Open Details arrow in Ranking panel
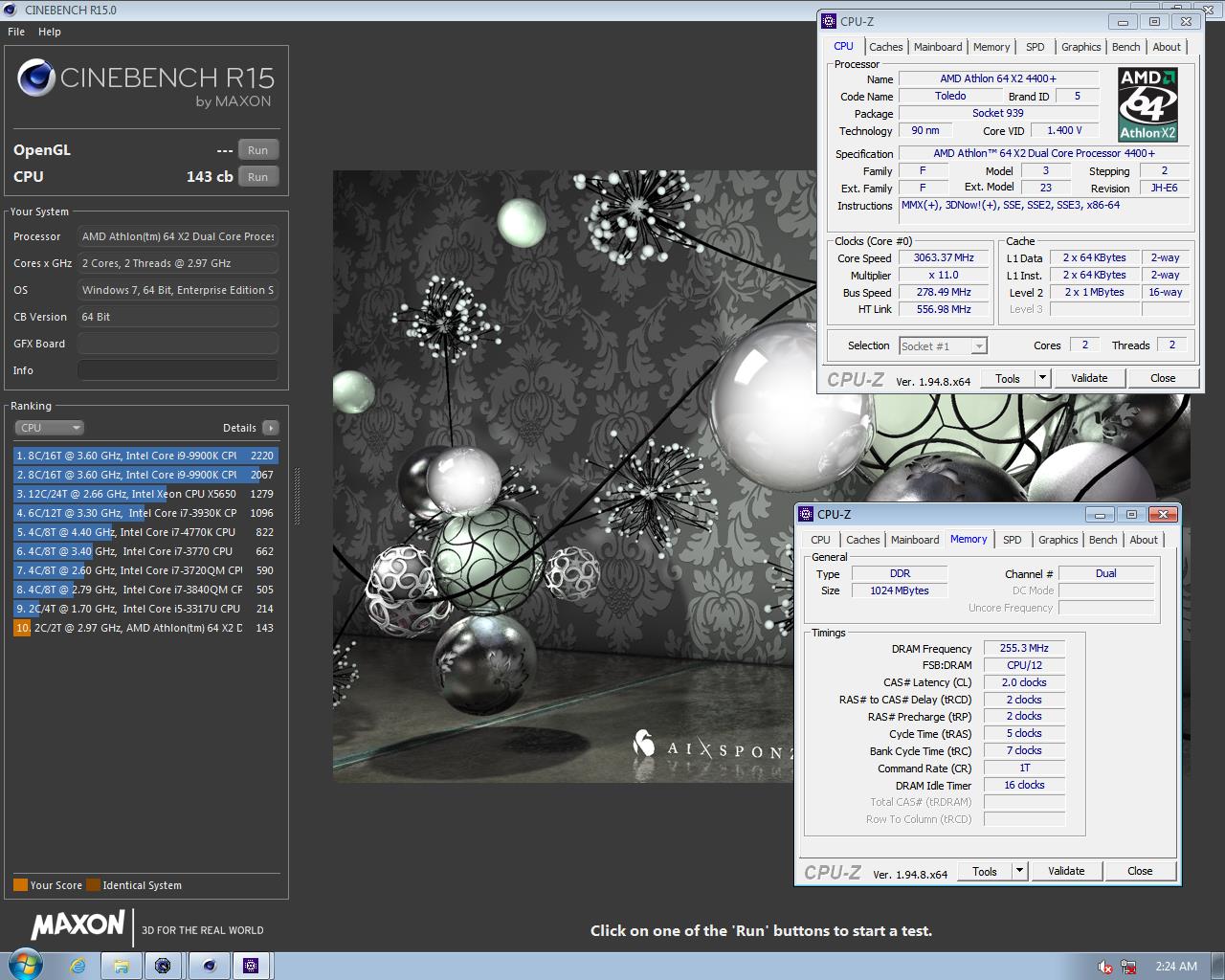The image size is (1225, 980). tap(271, 428)
